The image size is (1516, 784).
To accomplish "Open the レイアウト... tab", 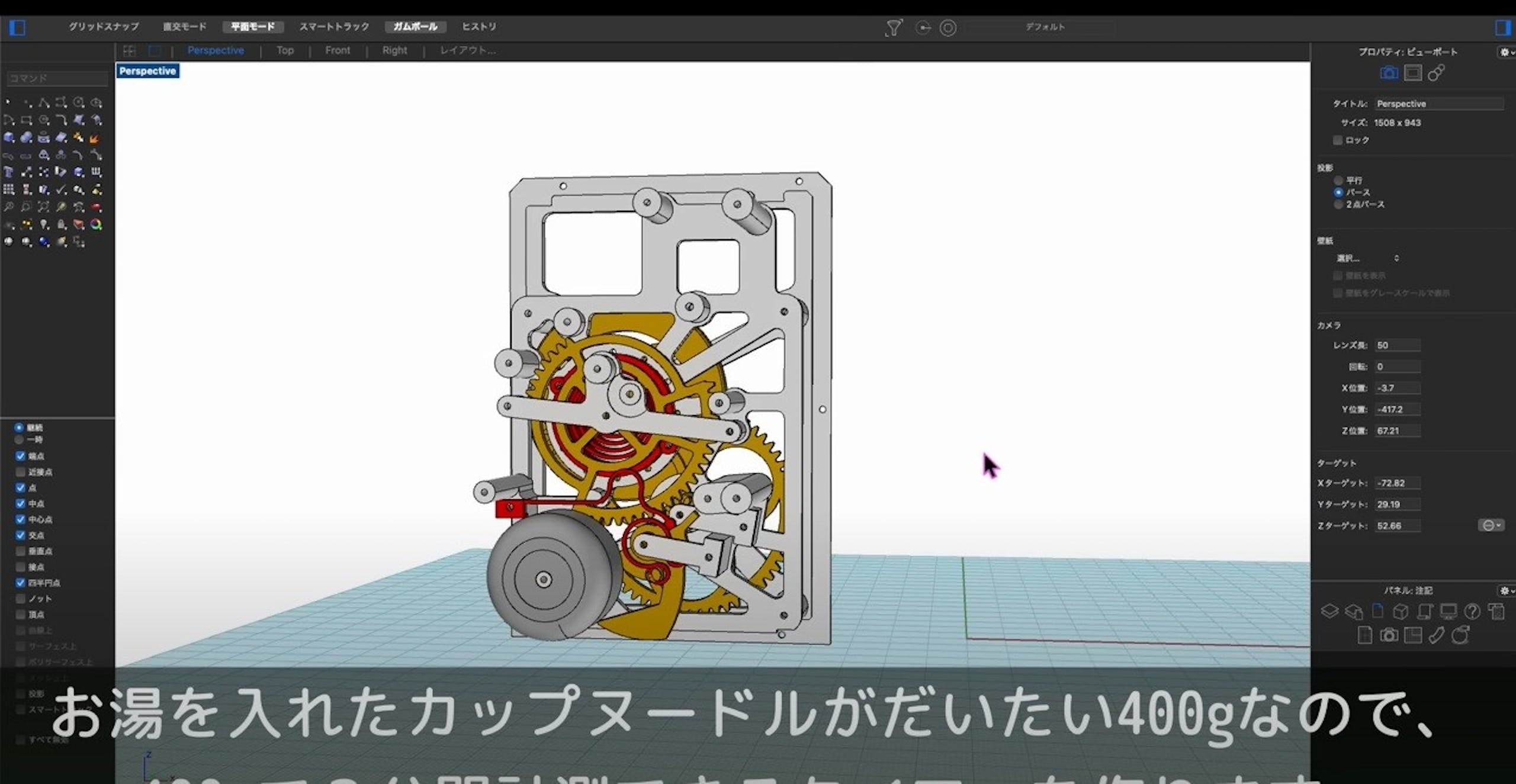I will [x=468, y=51].
